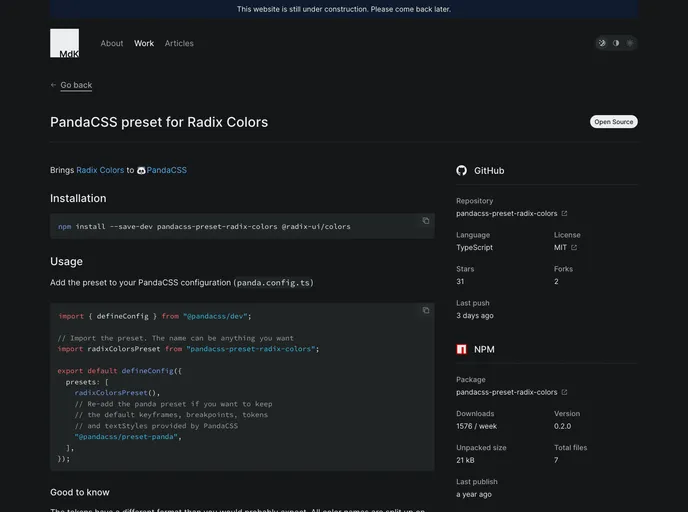Click the 'Usage' heading
Image resolution: width=688 pixels, height=512 pixels.
(x=66, y=261)
